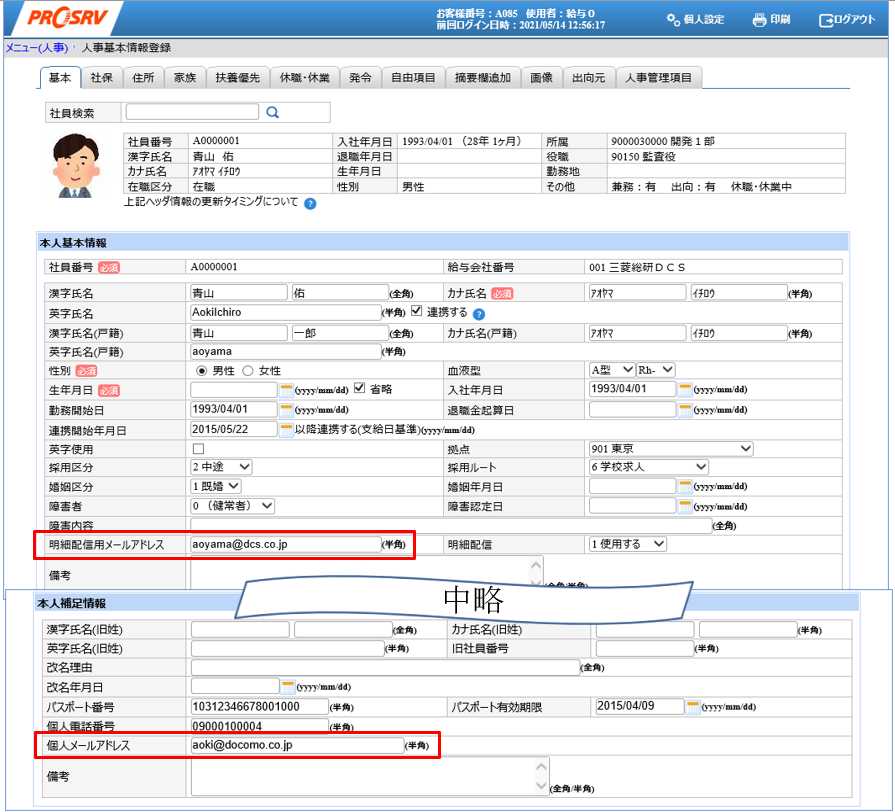Expand the 拠点 dropdown showing 901 東京
The height and width of the screenshot is (812, 895).
(671, 449)
